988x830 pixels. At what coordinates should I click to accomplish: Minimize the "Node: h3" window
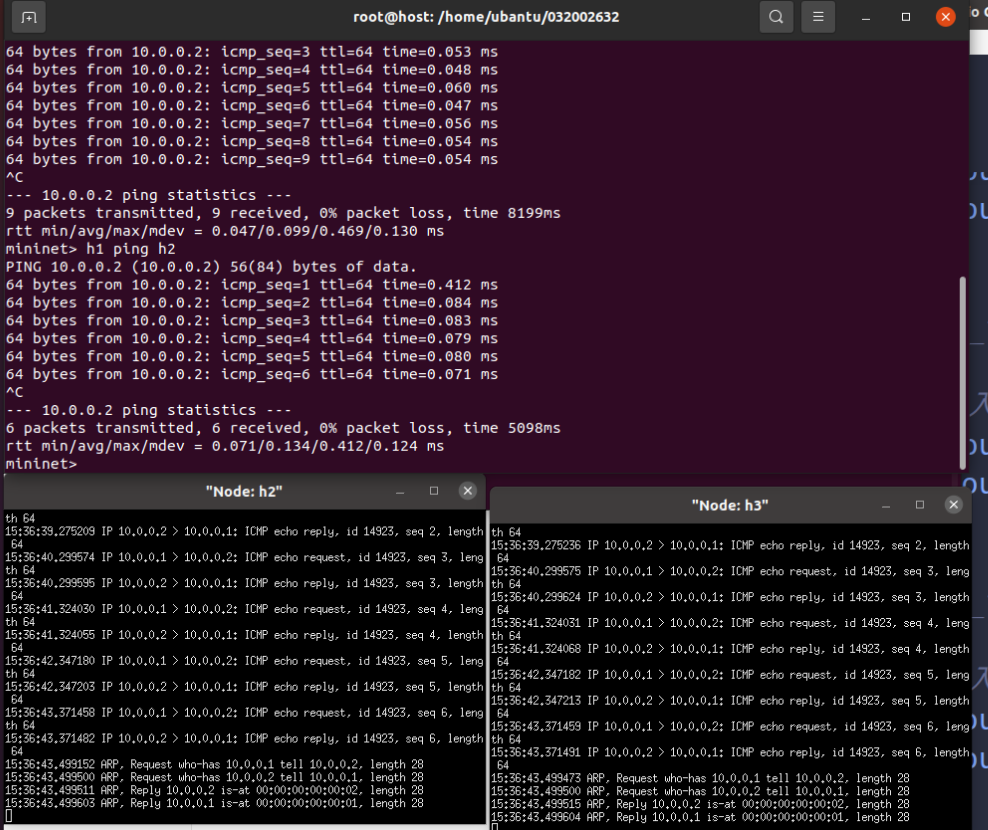(886, 505)
